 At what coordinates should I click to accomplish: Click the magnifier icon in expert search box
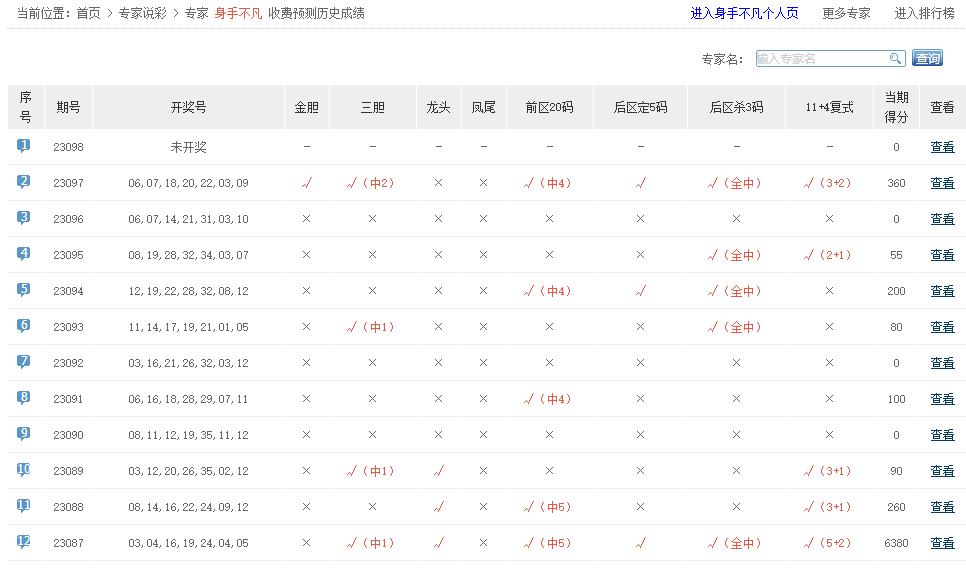point(895,59)
